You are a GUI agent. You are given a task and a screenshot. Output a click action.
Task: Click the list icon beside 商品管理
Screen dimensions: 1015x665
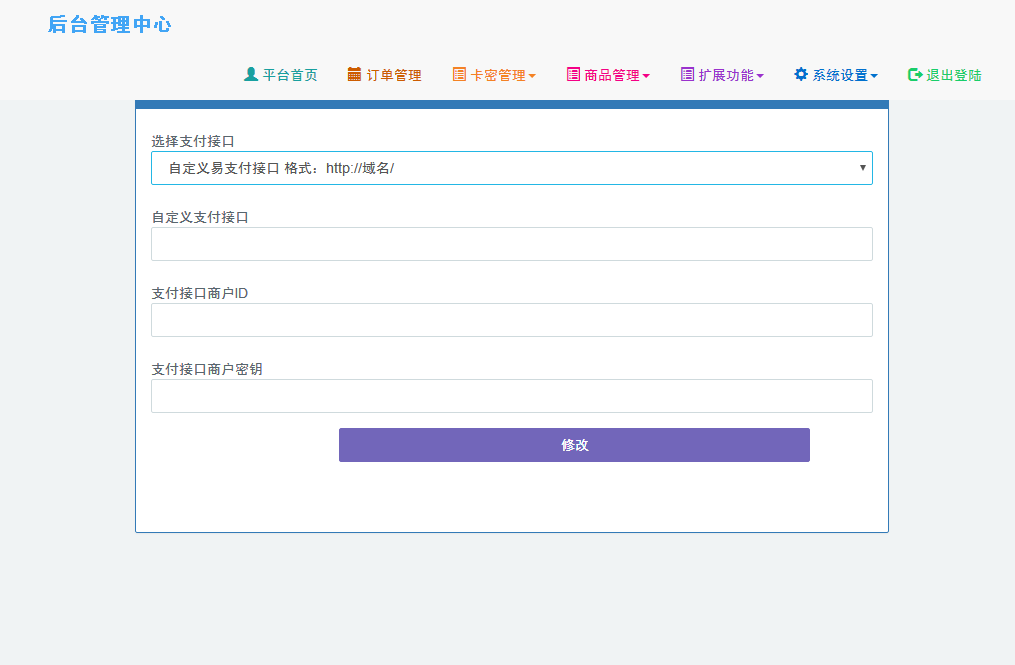[573, 74]
